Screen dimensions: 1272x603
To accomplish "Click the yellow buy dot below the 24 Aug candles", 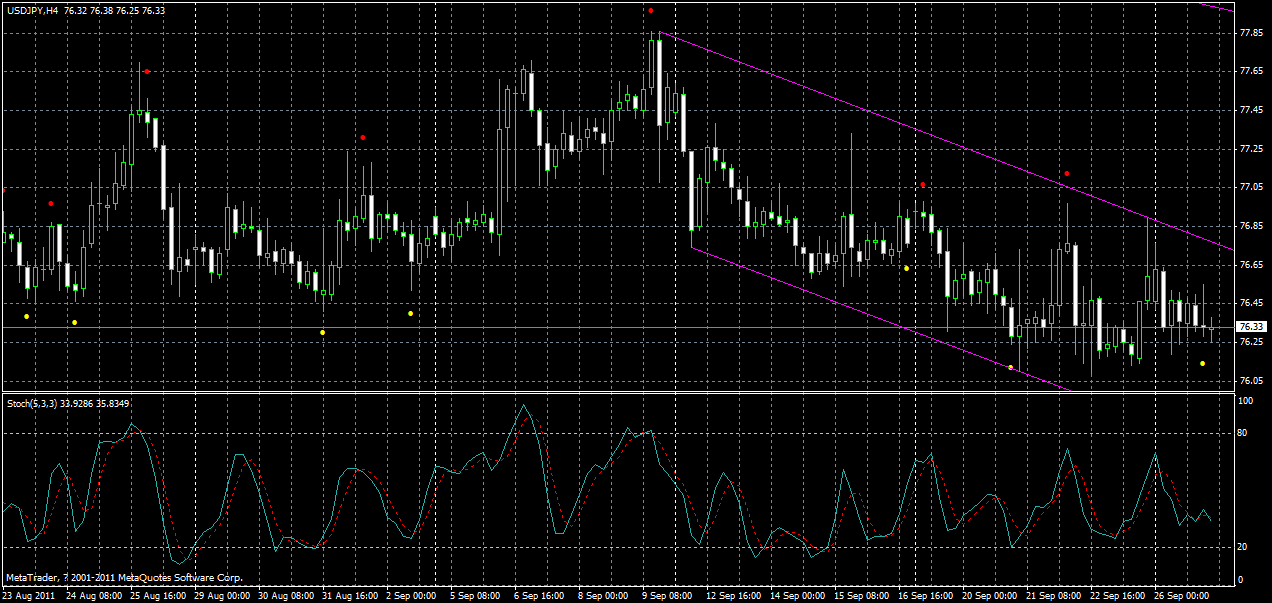I will 73,322.
